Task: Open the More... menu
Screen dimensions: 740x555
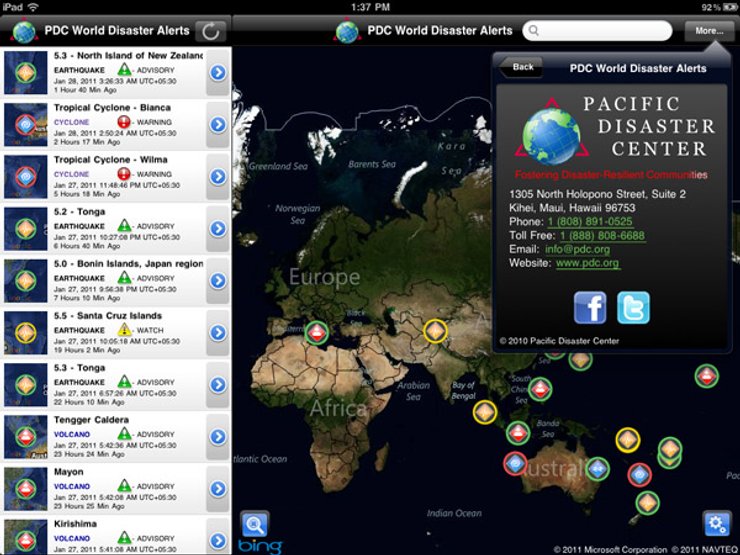Action: (x=709, y=31)
